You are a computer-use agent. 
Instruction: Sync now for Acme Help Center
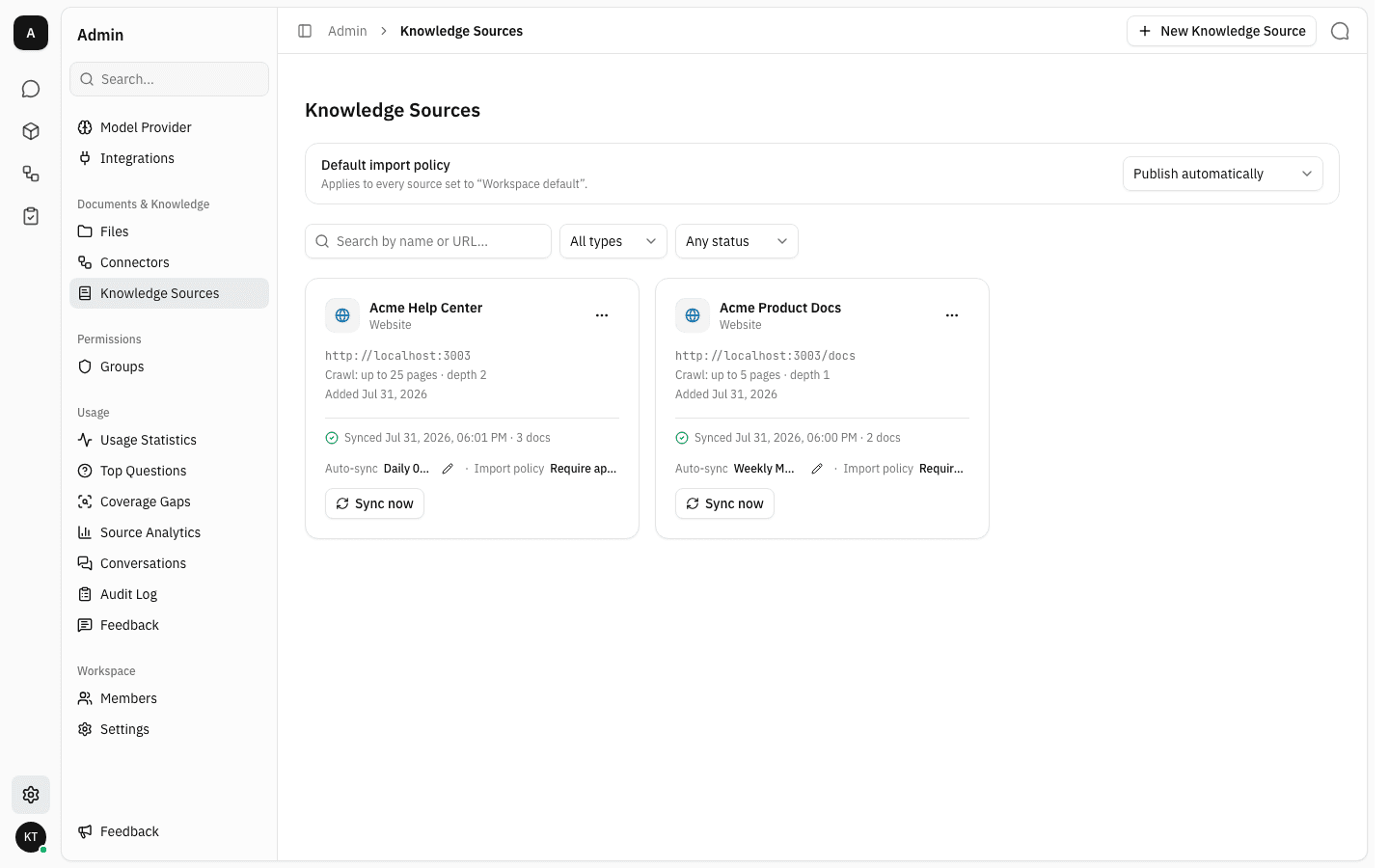click(x=374, y=503)
